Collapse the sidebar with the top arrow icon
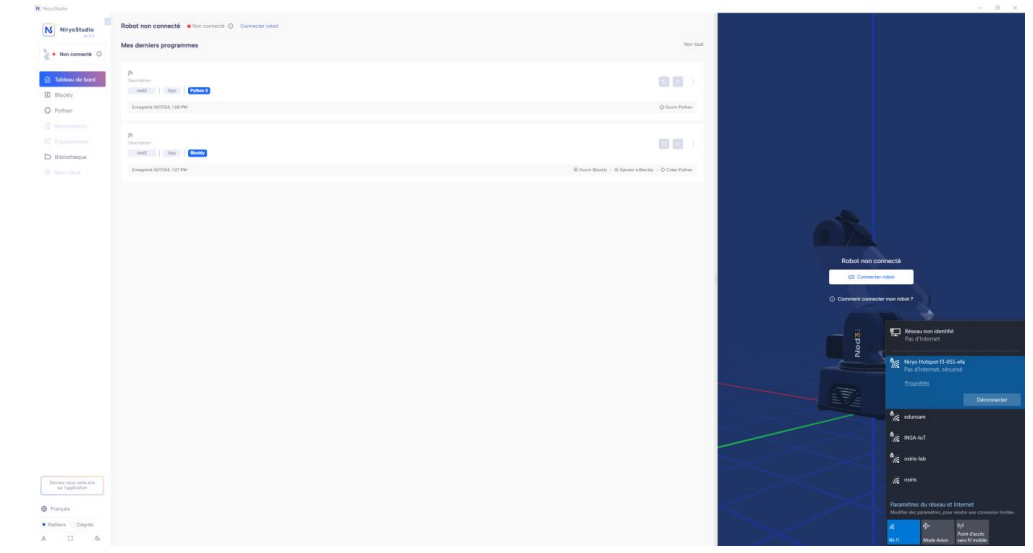 click(107, 22)
